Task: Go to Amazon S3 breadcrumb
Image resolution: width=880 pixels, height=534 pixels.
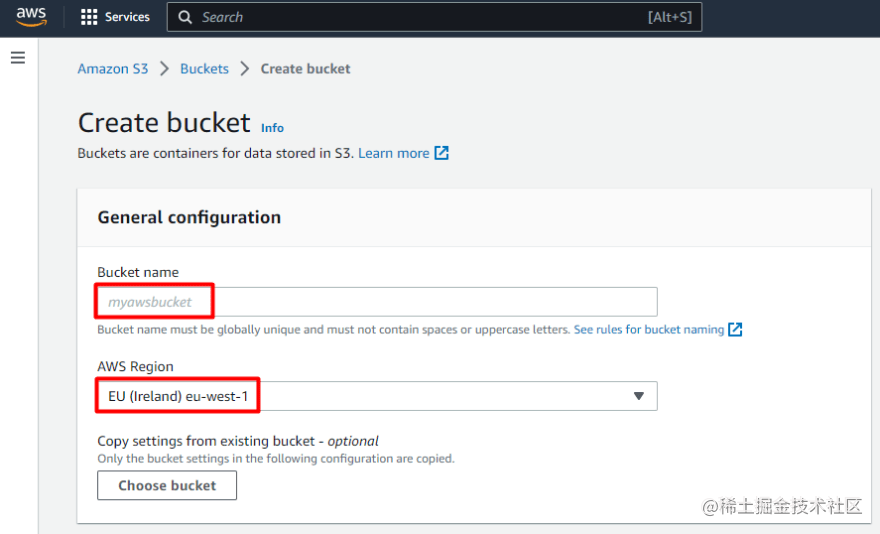Action: pyautogui.click(x=113, y=69)
